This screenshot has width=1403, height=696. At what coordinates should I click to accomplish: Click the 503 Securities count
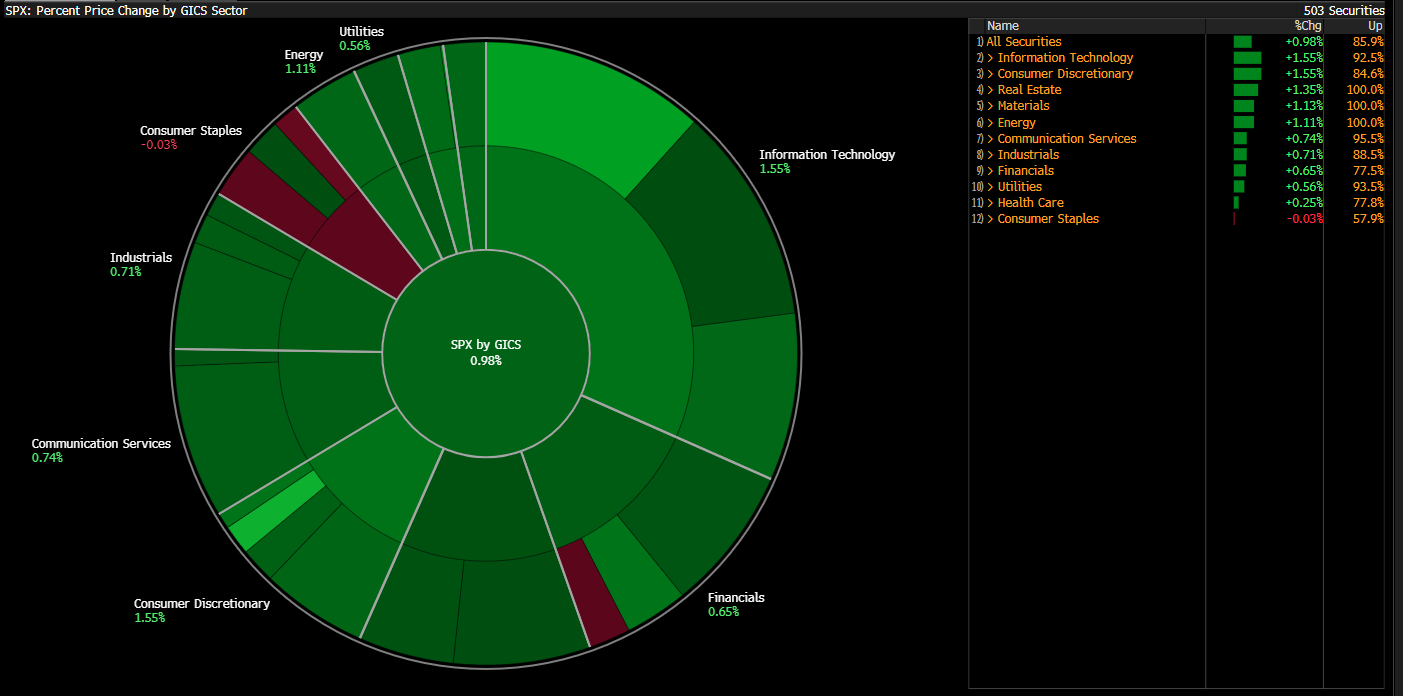pos(1344,10)
